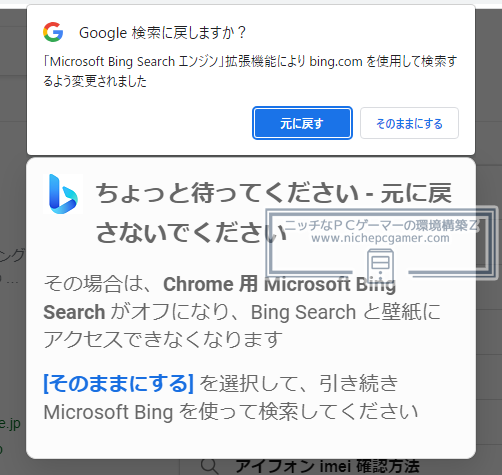This screenshot has height=475, width=502.
Task: Click the blue [そのままにする] text in the Bing popup
Action: [x=119, y=383]
